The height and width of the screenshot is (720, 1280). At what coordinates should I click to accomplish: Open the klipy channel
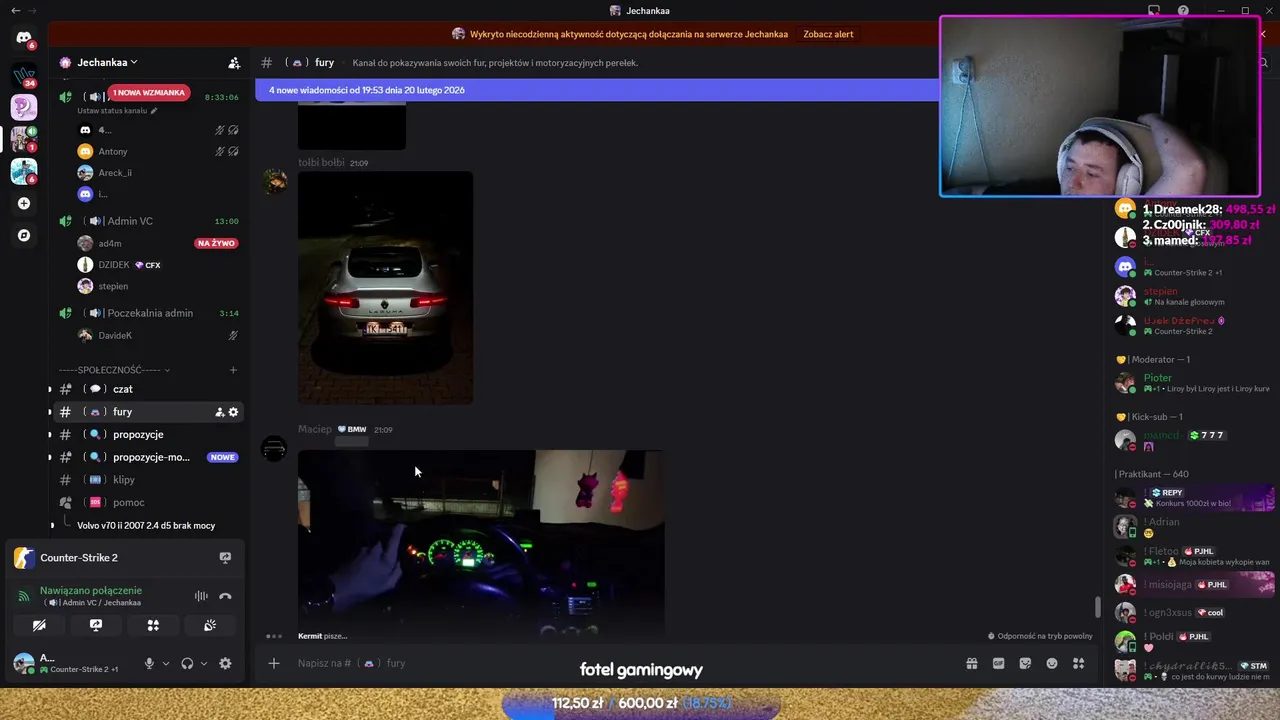point(148,480)
